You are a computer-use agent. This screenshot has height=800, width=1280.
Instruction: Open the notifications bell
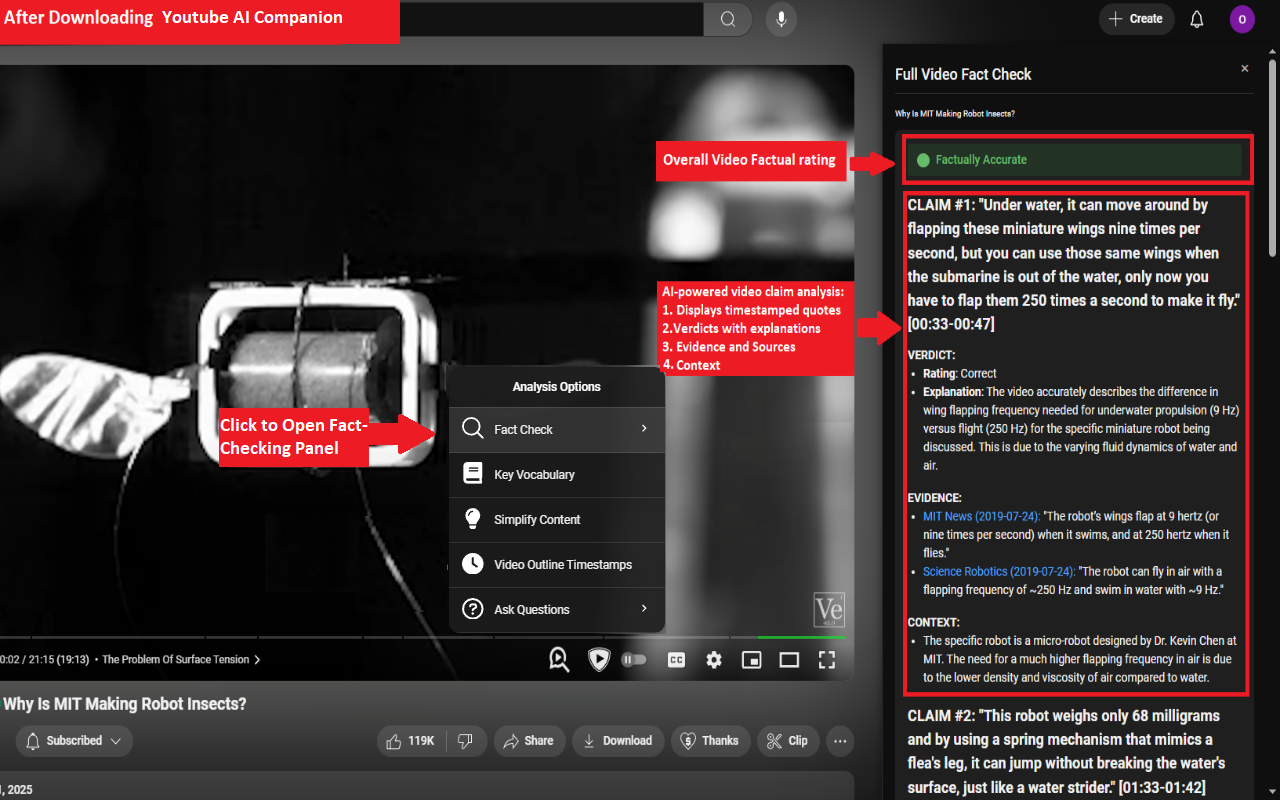(x=1197, y=19)
